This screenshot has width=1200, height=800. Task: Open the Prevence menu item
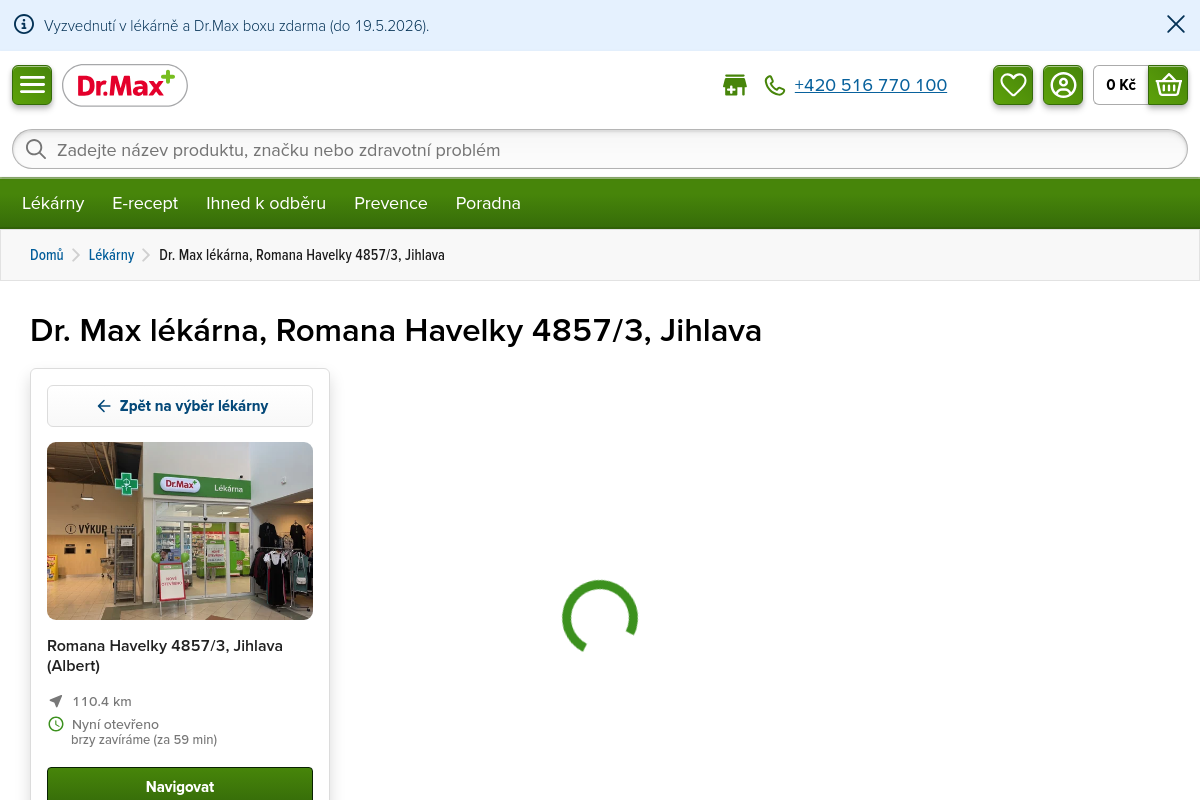tap(391, 203)
